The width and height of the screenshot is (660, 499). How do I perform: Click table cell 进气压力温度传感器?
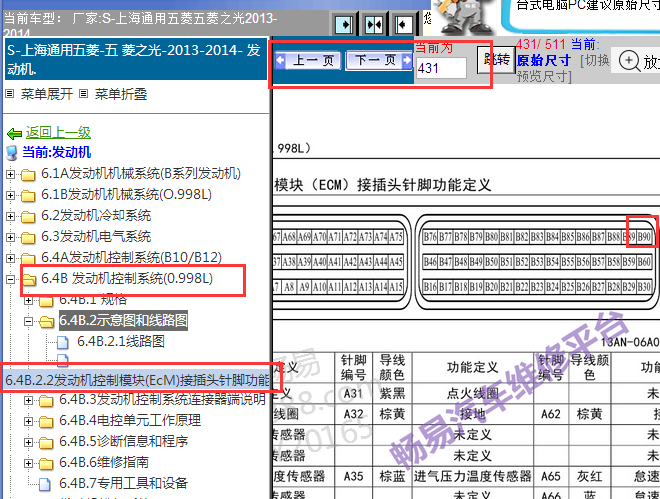[x=472, y=476]
